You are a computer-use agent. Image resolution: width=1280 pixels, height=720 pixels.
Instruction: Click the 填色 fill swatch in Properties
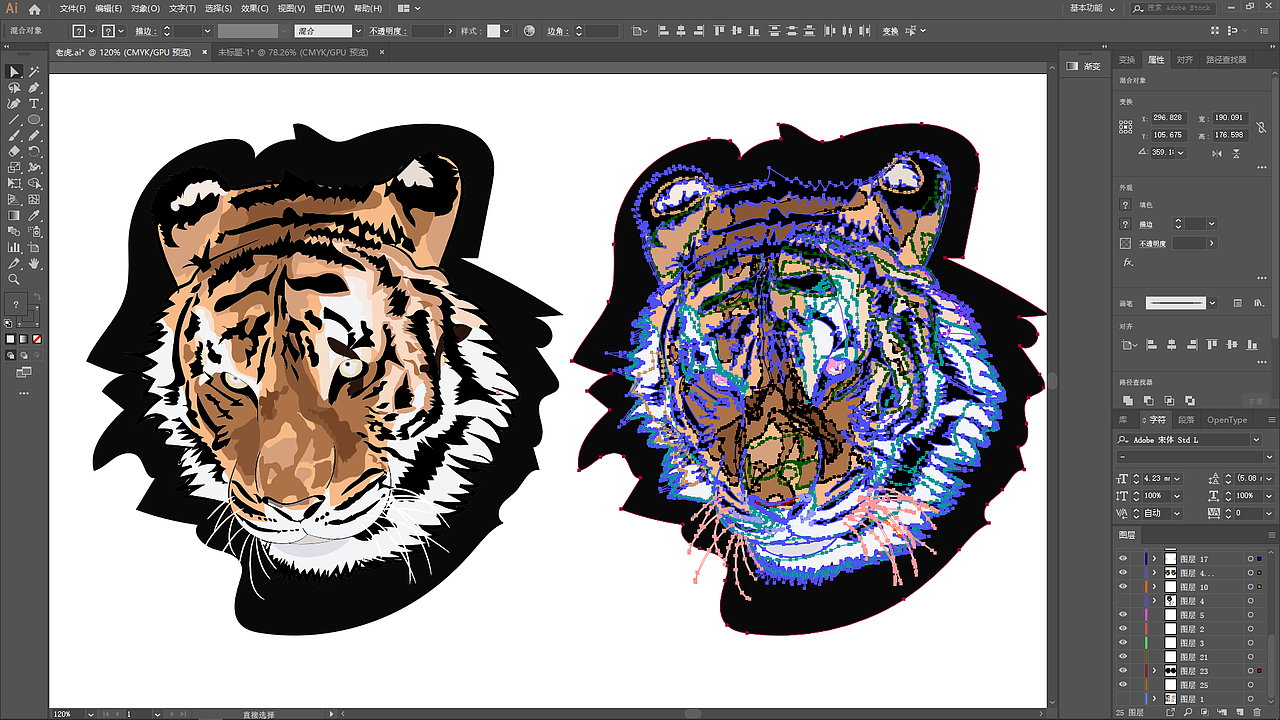click(x=1126, y=206)
